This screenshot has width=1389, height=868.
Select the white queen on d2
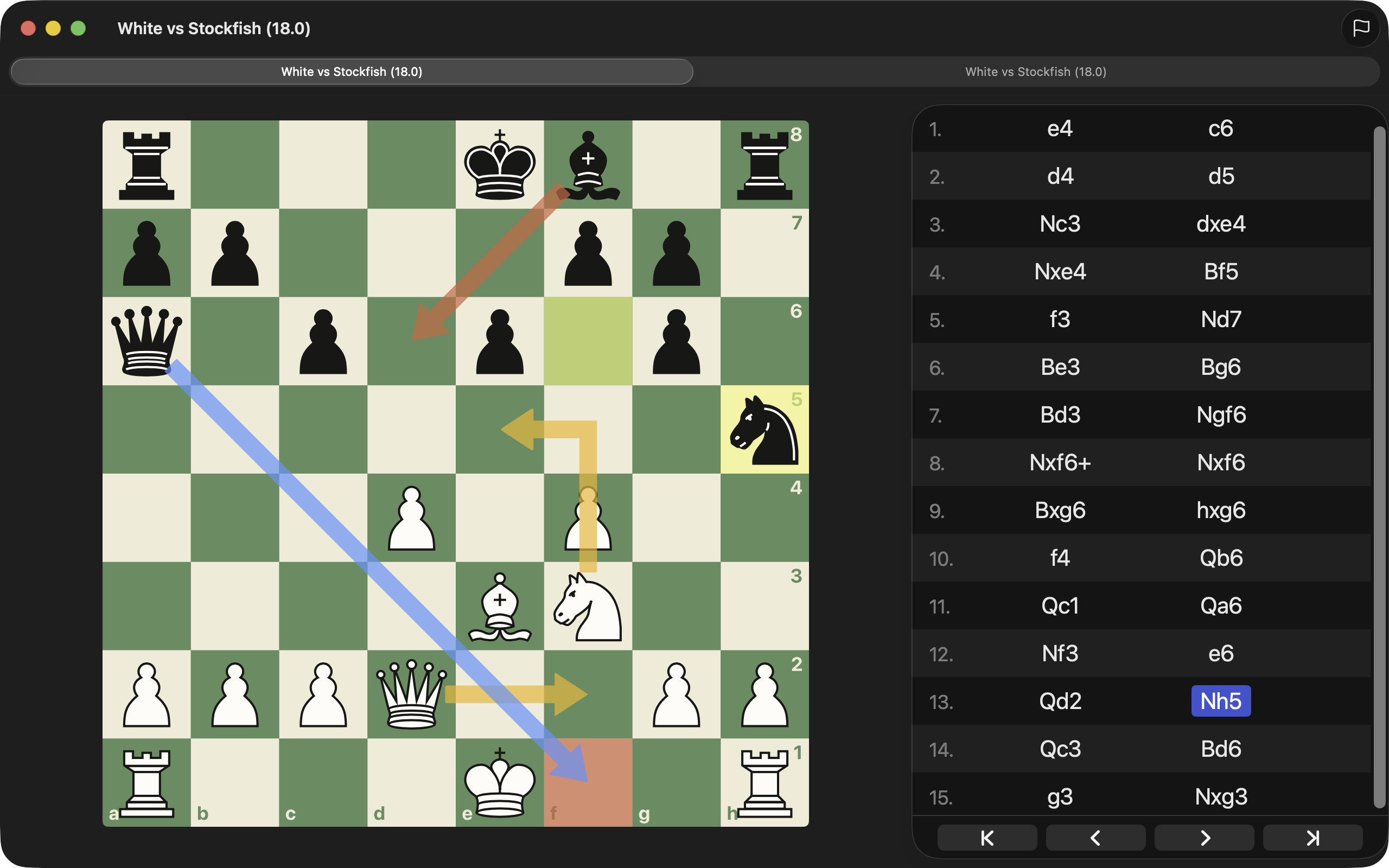pyautogui.click(x=411, y=694)
